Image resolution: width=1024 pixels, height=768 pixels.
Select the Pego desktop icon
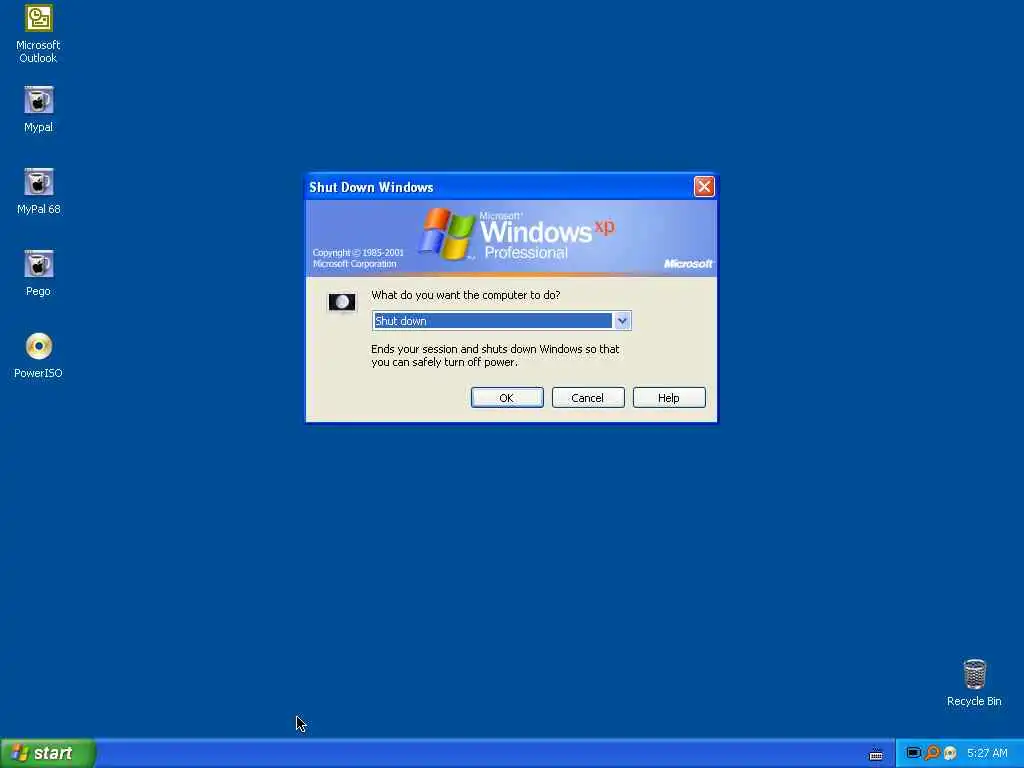pyautogui.click(x=39, y=273)
